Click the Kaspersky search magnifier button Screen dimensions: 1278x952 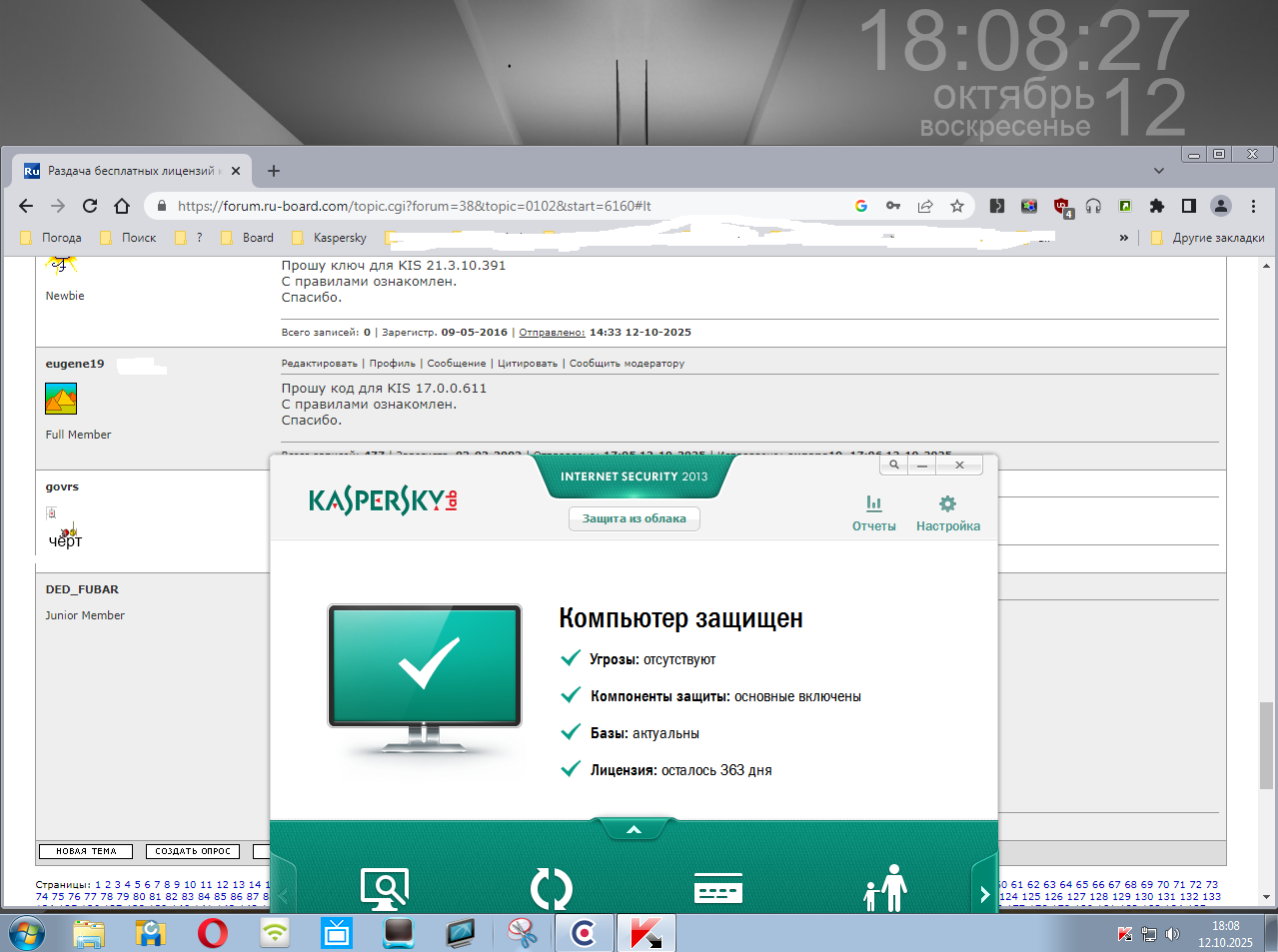click(x=894, y=465)
